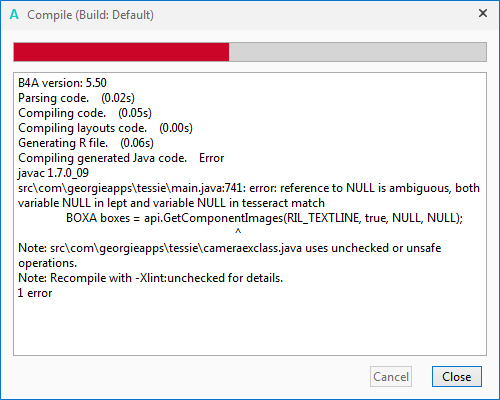Click the Parsing code. (0.02s) line

point(76,98)
